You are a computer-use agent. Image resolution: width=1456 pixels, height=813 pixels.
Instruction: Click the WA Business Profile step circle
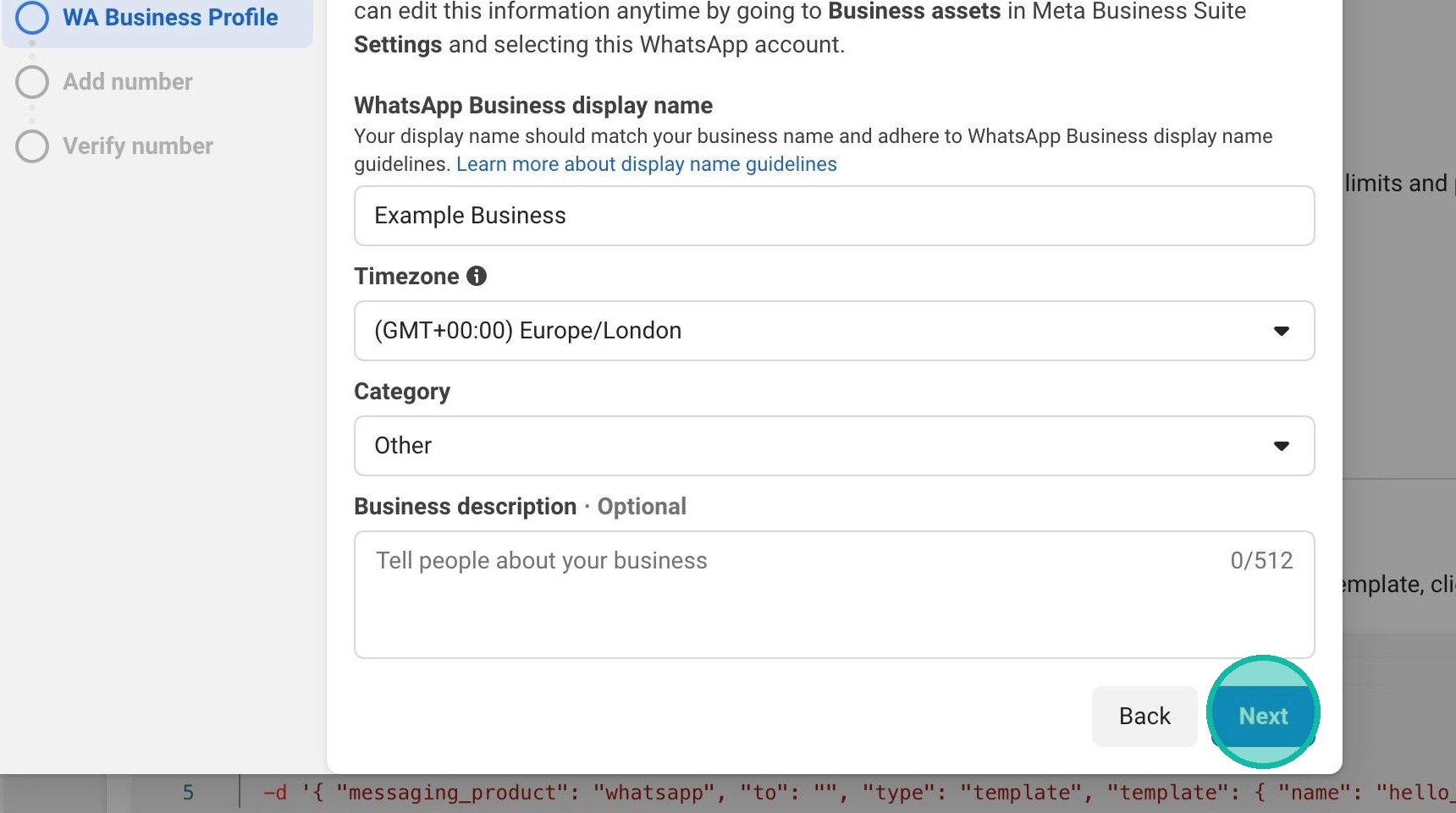click(x=32, y=17)
